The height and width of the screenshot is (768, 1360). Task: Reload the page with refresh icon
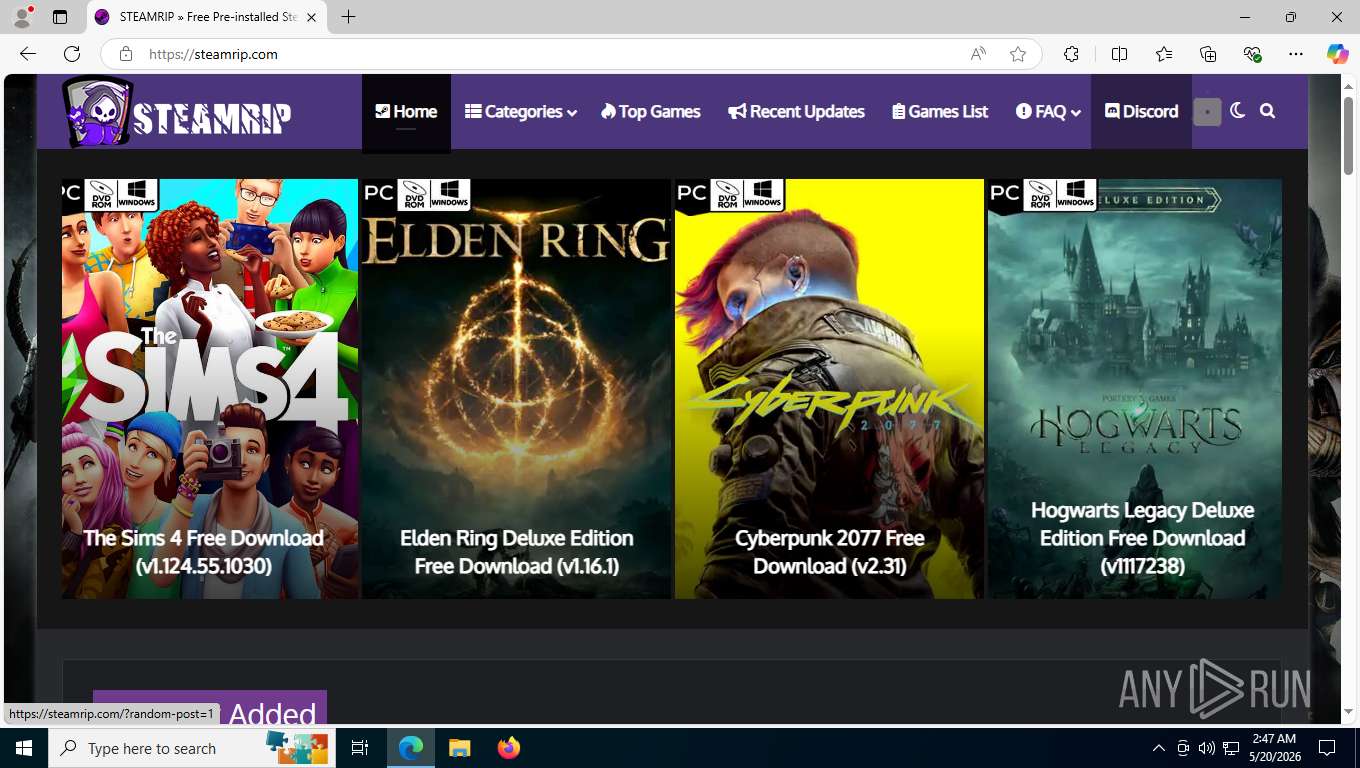pyautogui.click(x=72, y=54)
